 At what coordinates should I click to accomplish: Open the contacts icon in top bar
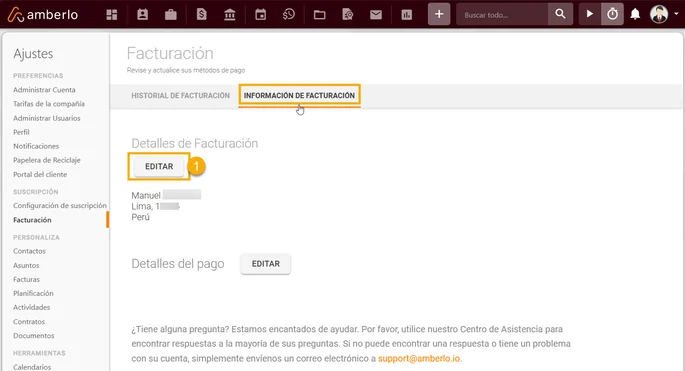pyautogui.click(x=142, y=15)
